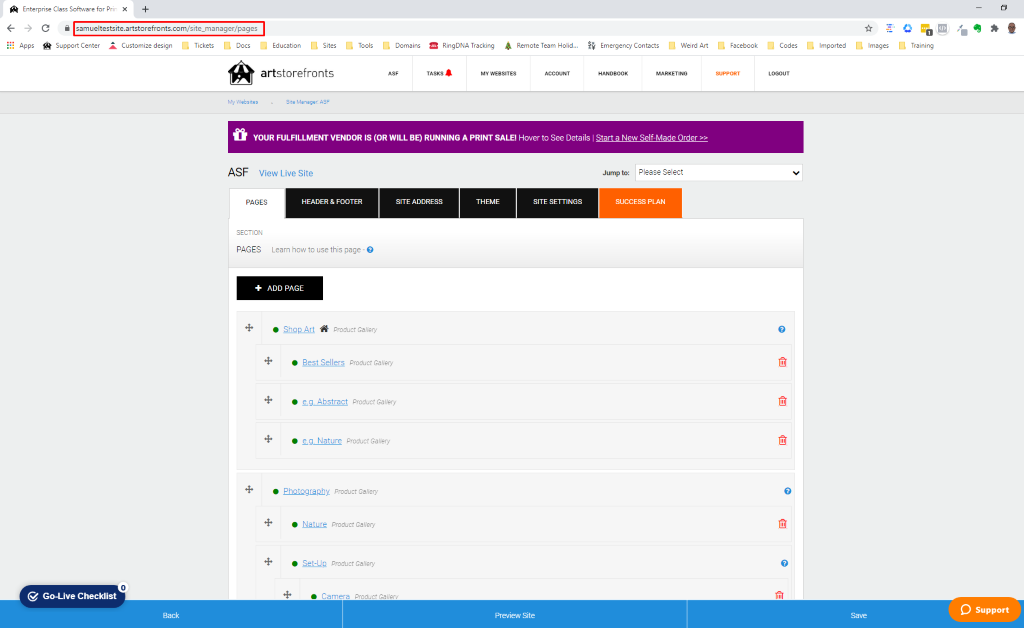Viewport: 1024px width, 628px height.
Task: Open help icon on Set-Up row
Action: click(784, 563)
